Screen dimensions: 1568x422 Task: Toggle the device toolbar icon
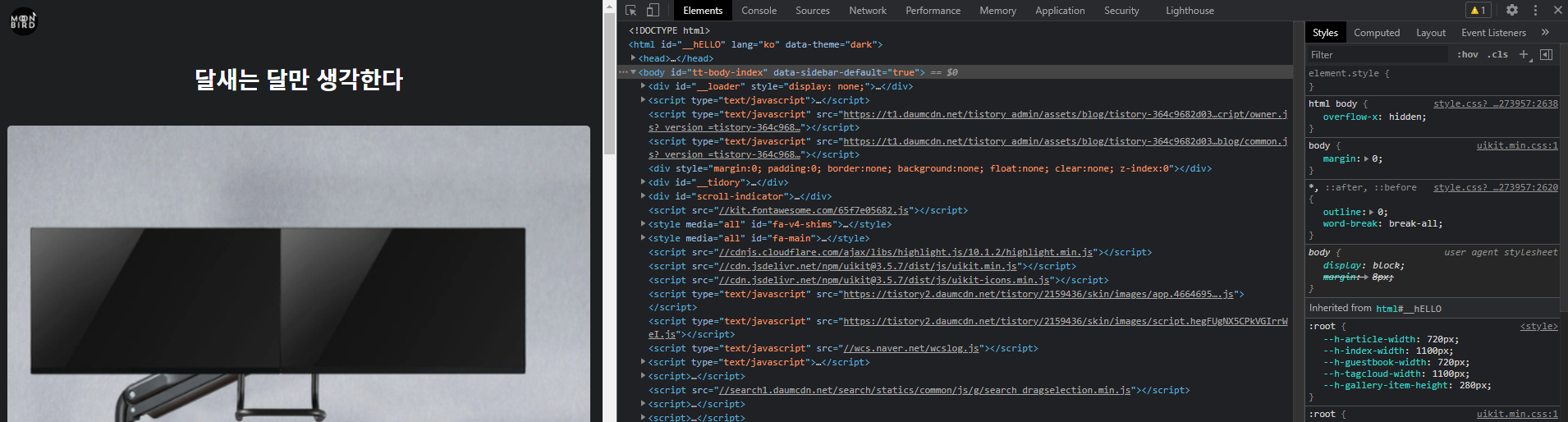[653, 11]
